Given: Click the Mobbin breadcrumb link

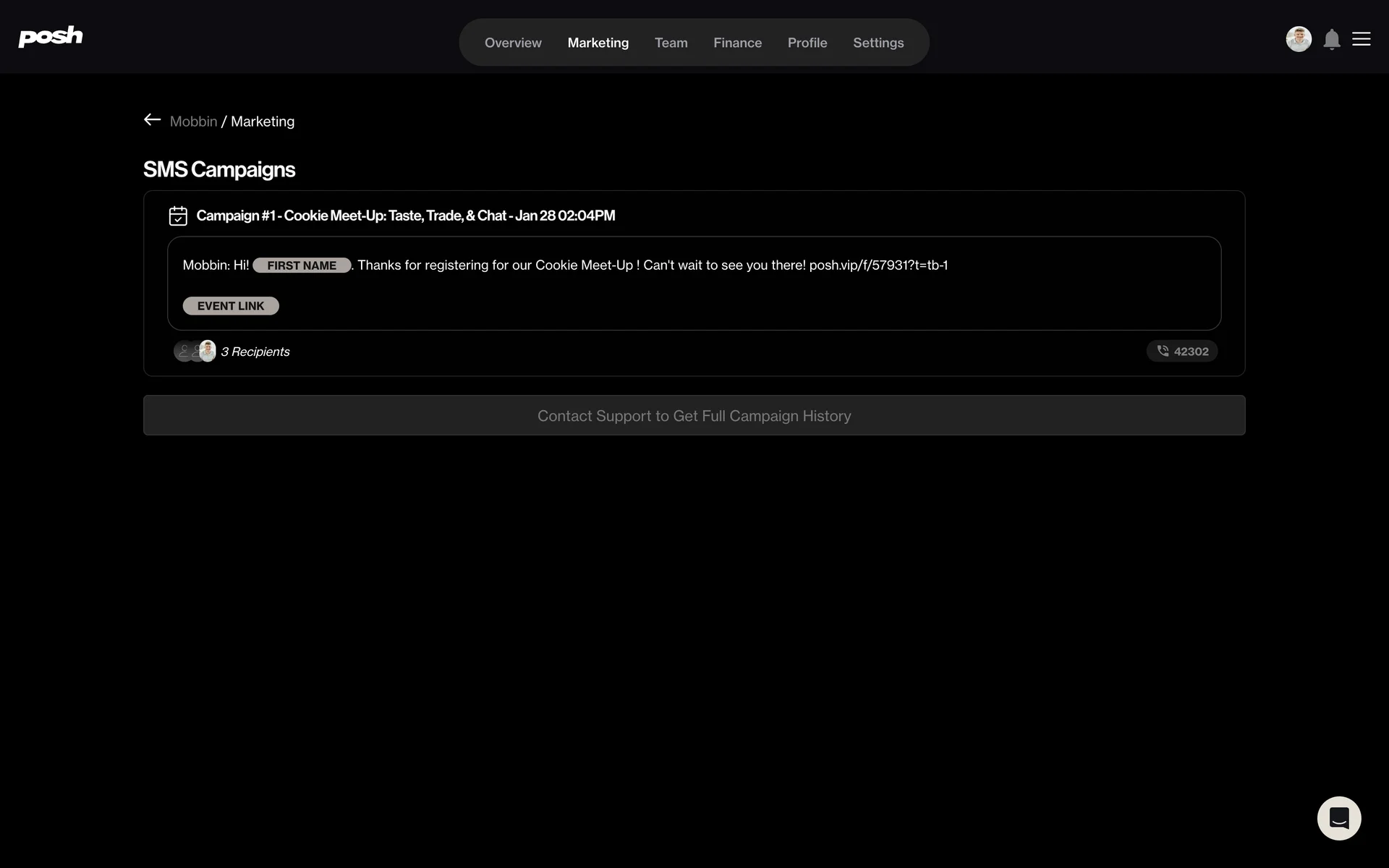Looking at the screenshot, I should pos(193,122).
